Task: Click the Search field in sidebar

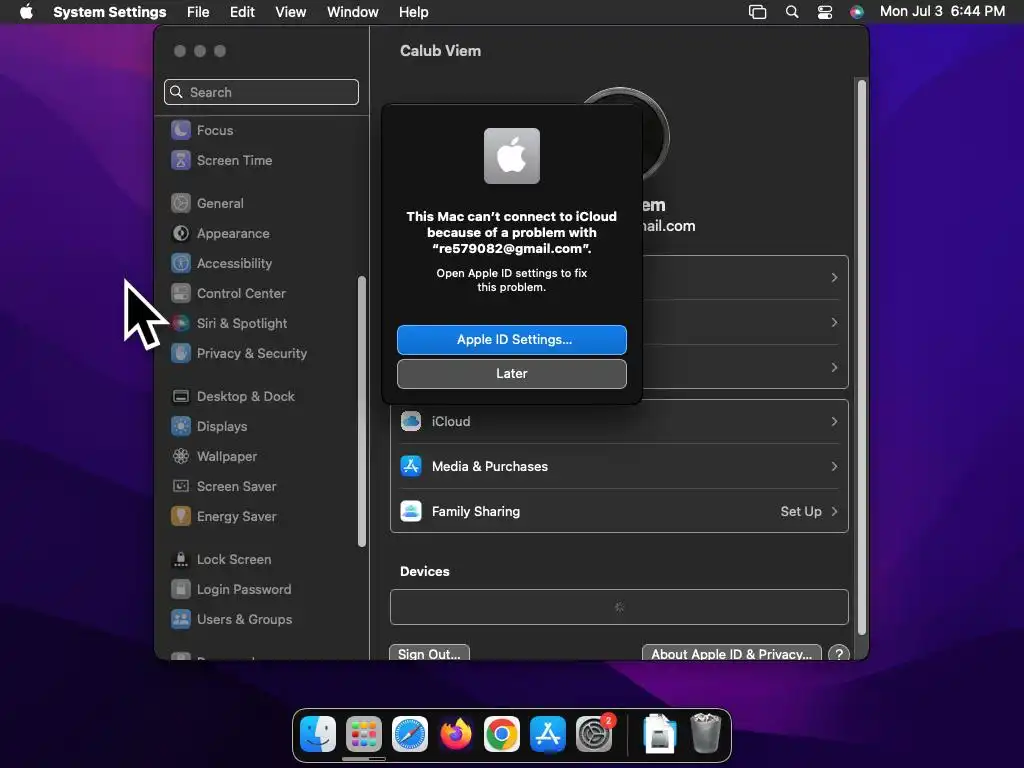Action: point(261,92)
